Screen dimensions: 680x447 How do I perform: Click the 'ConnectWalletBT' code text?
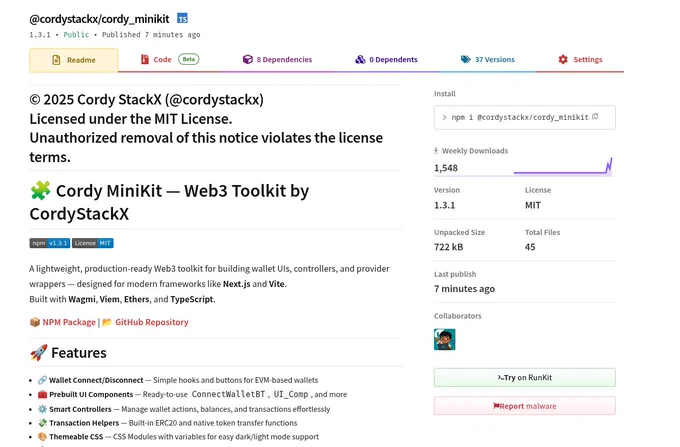pos(228,395)
